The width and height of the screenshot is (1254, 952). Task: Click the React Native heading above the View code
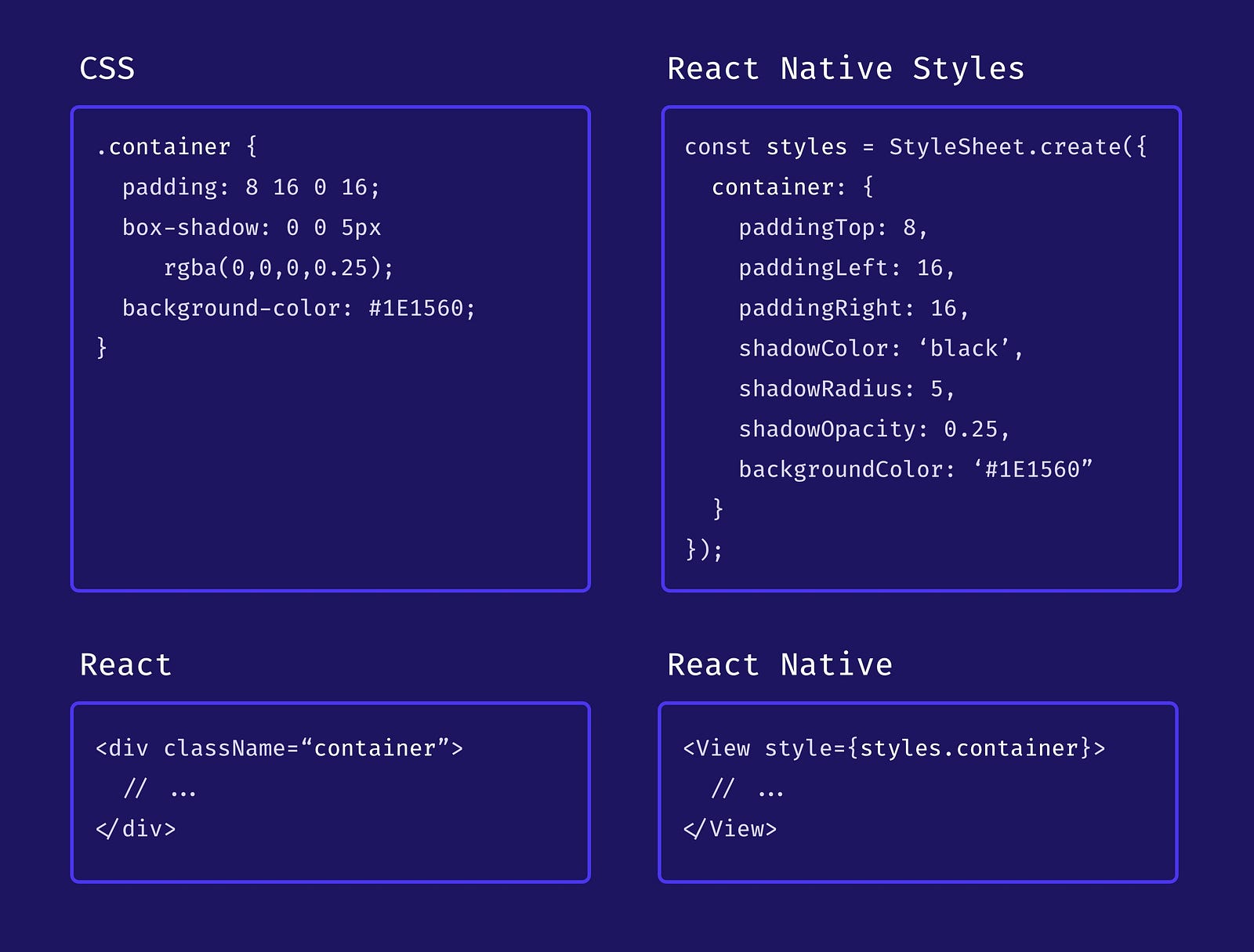point(780,665)
